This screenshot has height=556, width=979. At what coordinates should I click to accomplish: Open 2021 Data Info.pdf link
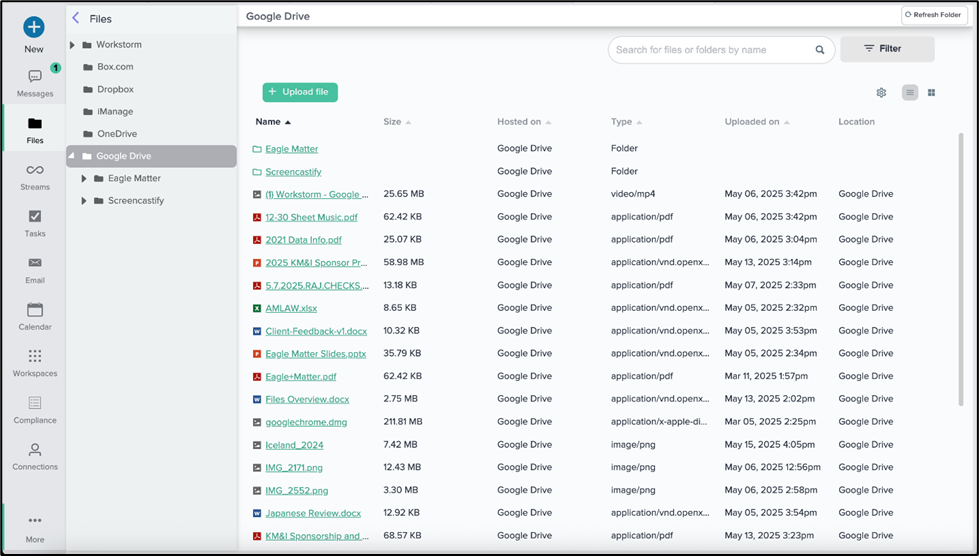click(x=303, y=240)
